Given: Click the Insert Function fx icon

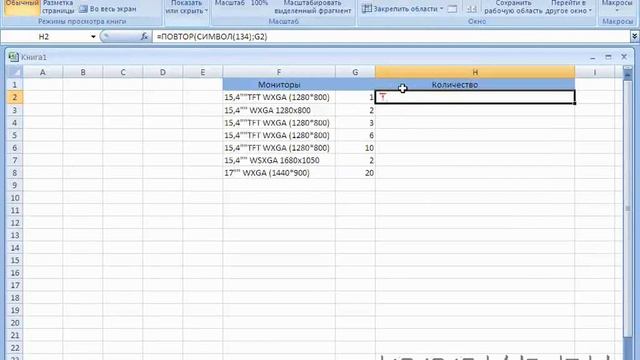Looking at the screenshot, I should 144,37.
